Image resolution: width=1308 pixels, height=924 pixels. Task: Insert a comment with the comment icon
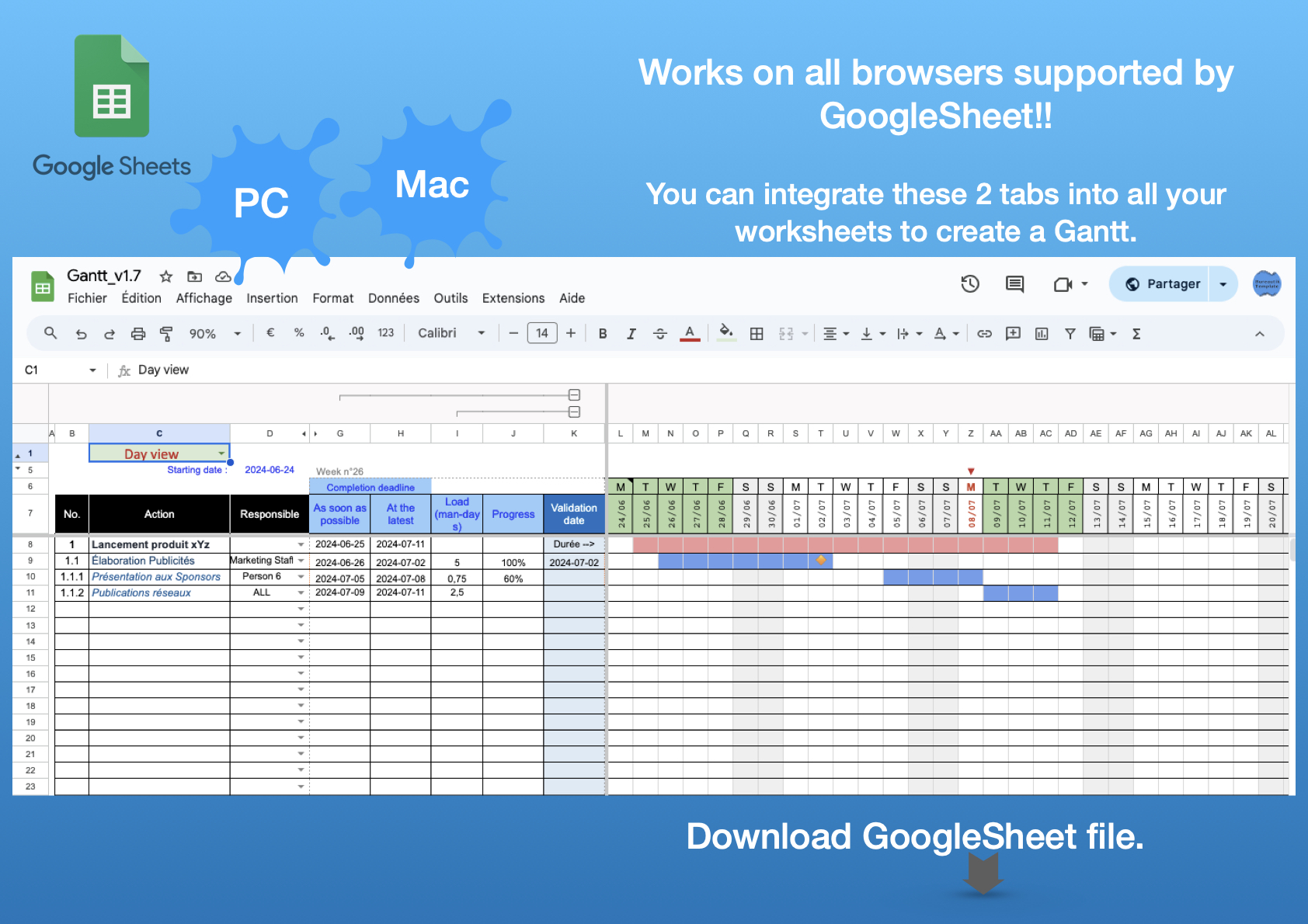point(1013,333)
